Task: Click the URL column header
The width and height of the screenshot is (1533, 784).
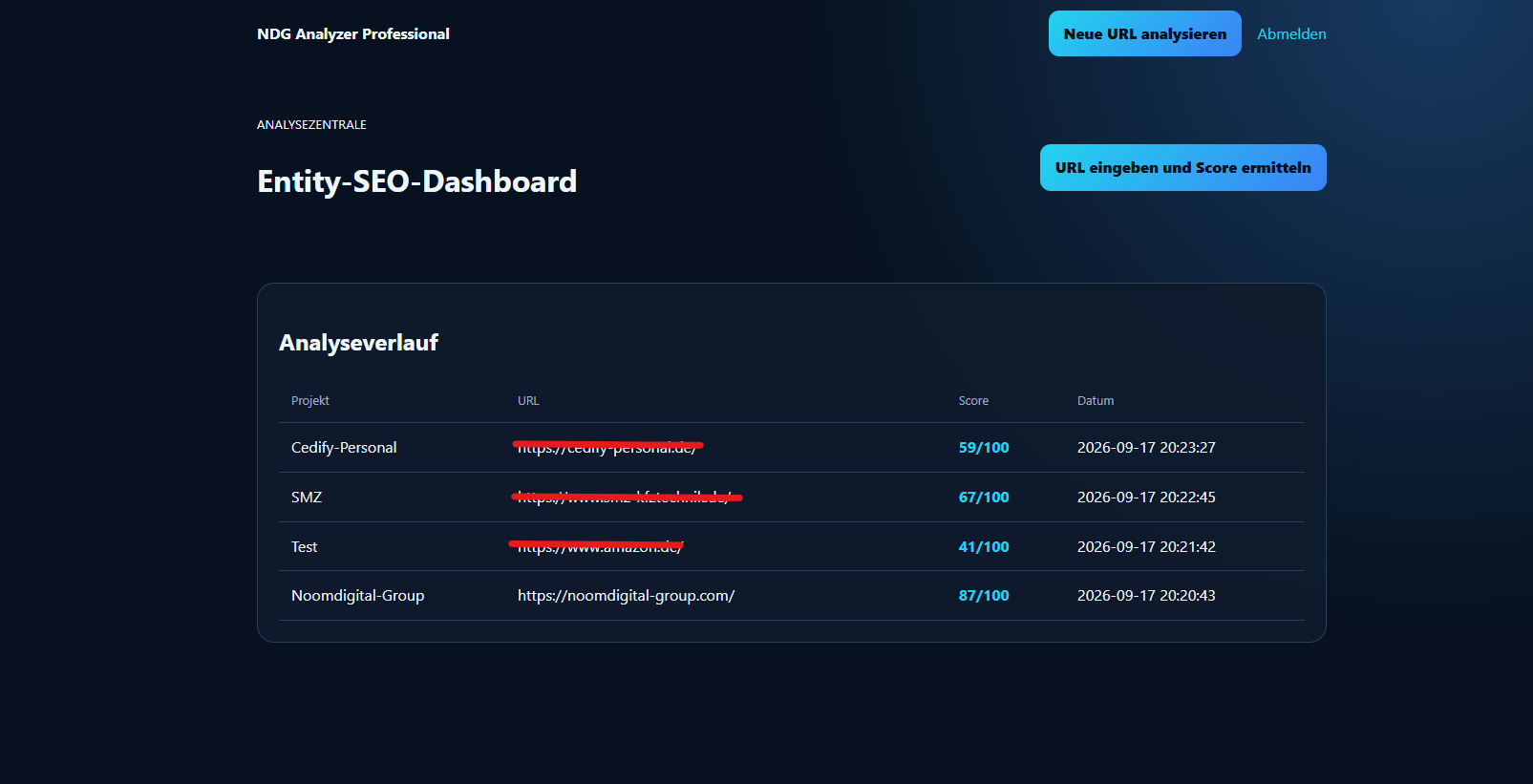Action: 528,400
